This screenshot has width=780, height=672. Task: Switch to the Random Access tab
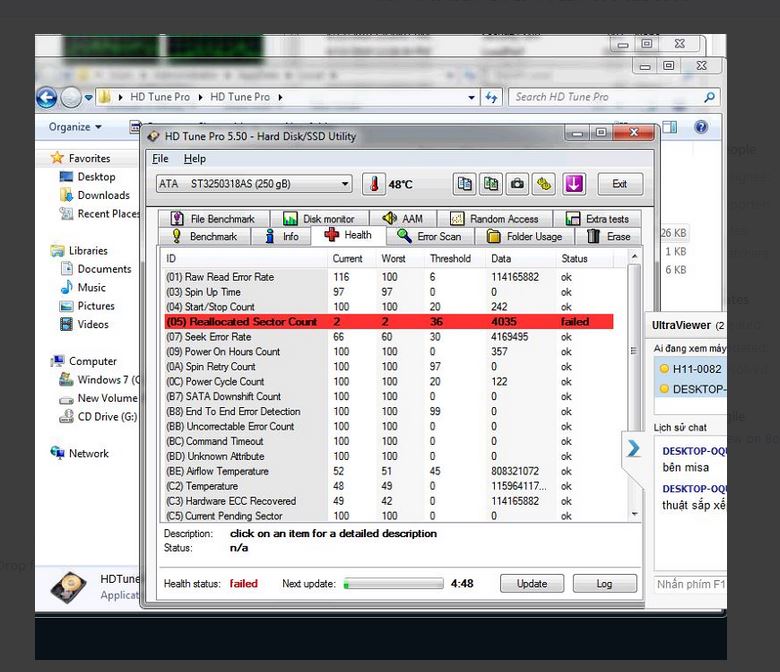[495, 219]
